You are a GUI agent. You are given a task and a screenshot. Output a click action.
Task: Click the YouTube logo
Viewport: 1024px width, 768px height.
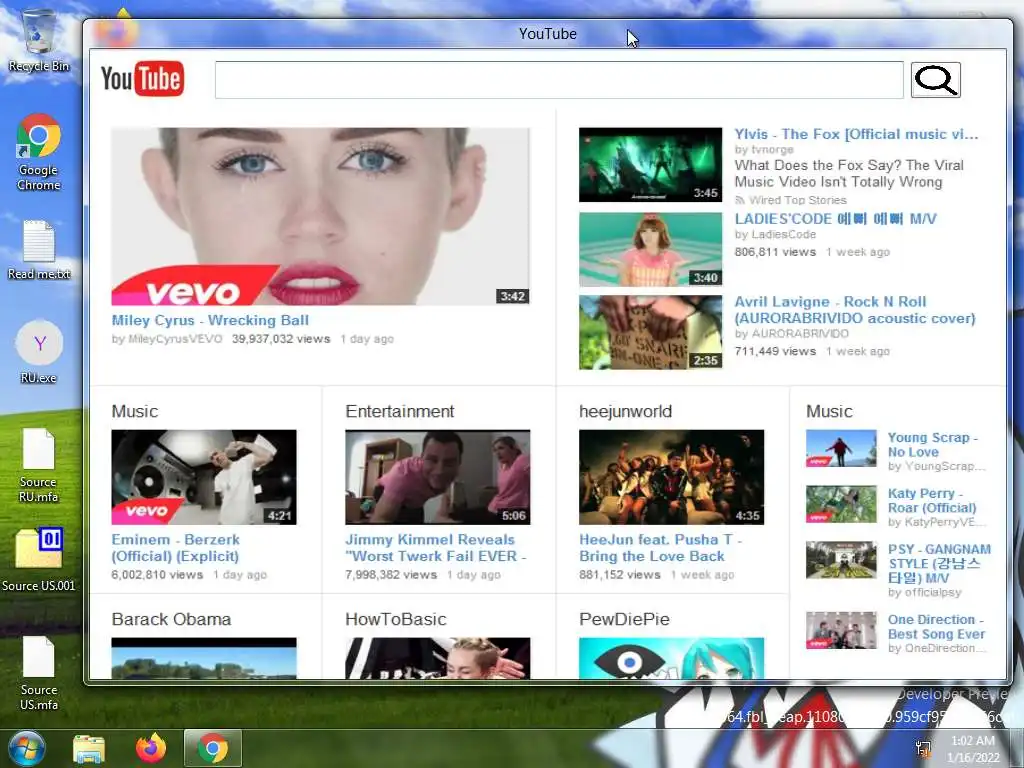[x=142, y=79]
